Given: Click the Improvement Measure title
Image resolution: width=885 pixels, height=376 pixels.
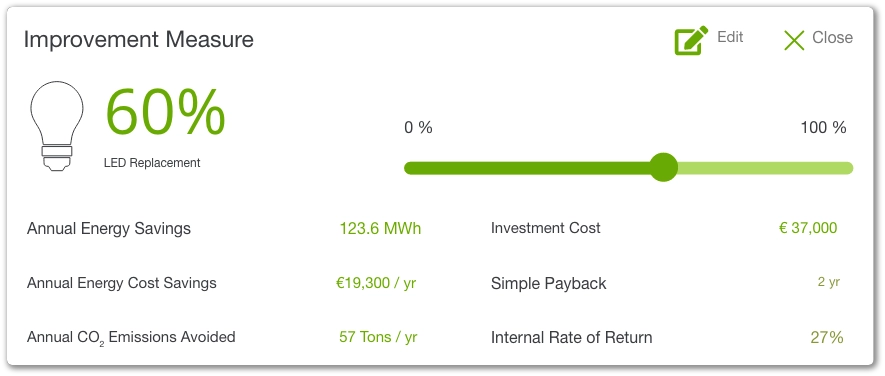Looking at the screenshot, I should (139, 40).
